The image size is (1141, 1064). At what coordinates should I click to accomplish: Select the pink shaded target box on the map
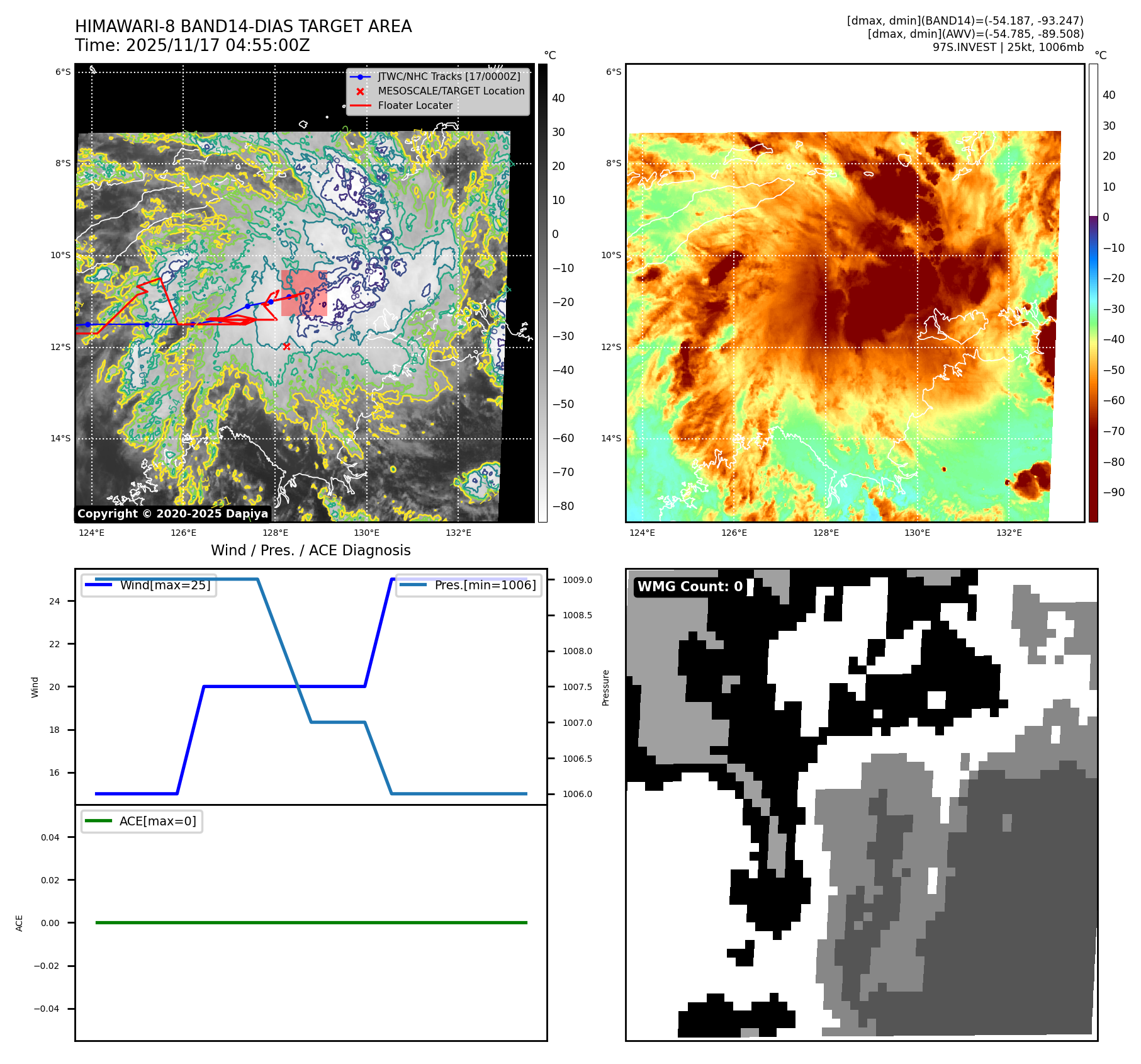pos(304,293)
